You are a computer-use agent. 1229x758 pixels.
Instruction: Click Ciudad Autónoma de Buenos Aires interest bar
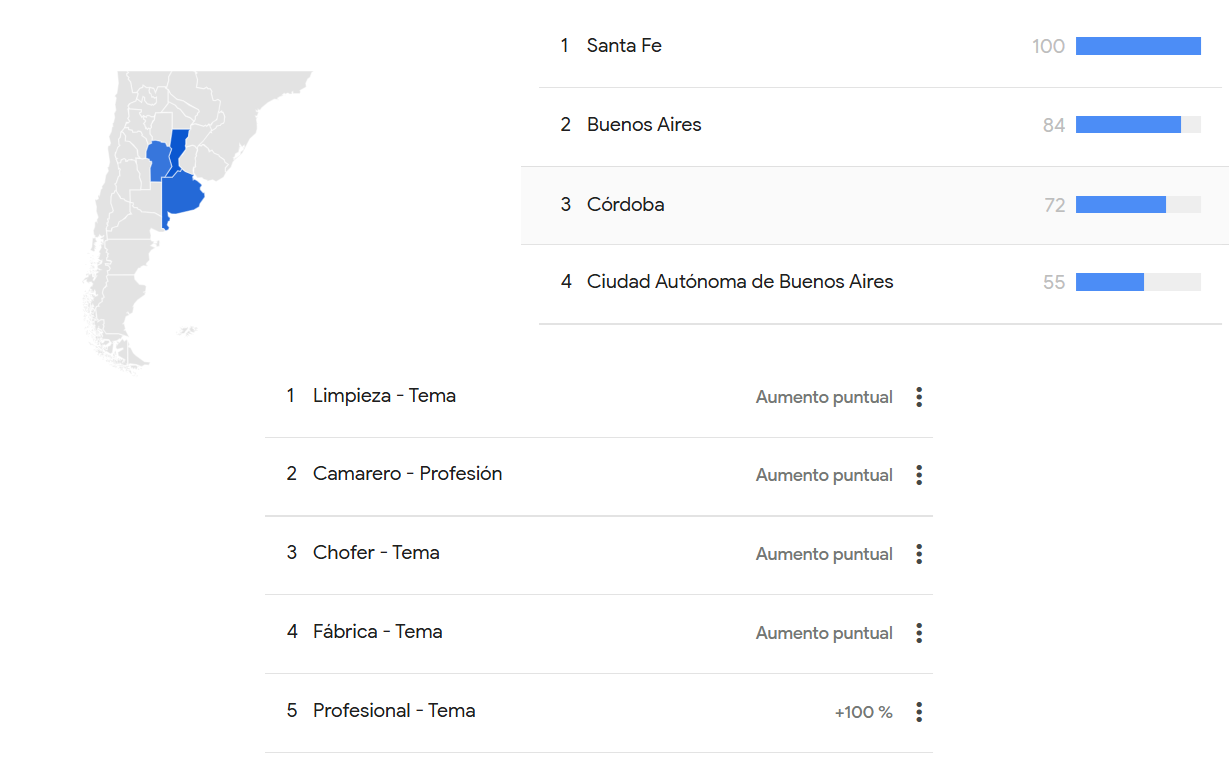tap(1138, 283)
